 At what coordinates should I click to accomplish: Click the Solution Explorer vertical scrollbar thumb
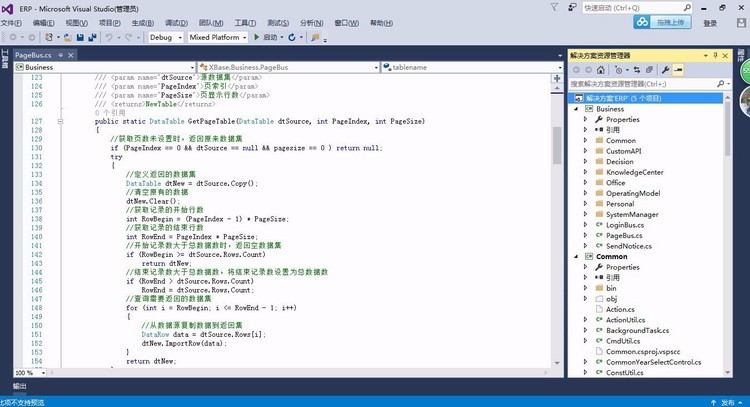pos(728,128)
